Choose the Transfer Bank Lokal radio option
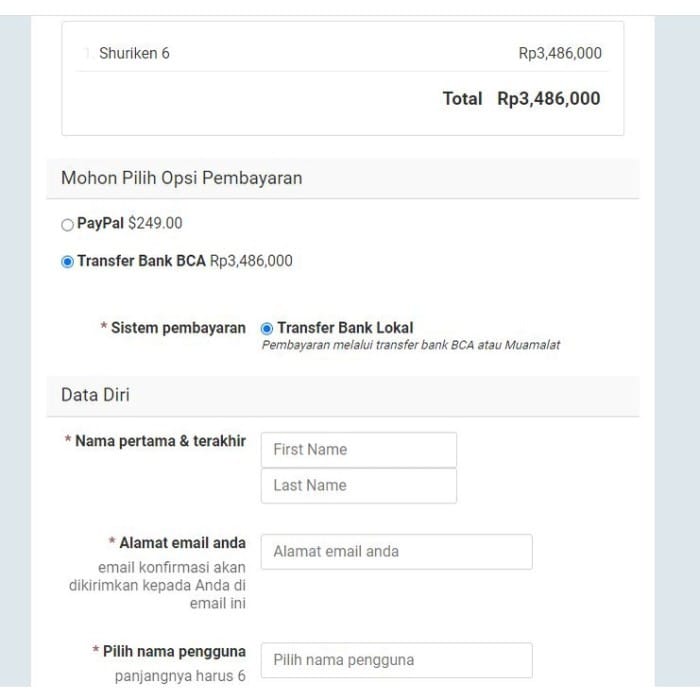 pyautogui.click(x=267, y=328)
